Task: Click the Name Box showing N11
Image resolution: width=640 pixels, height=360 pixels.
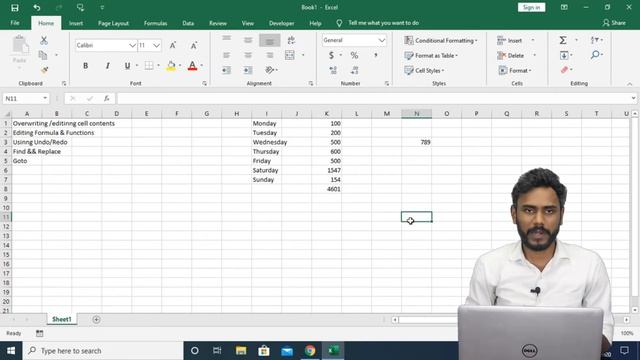Action: pyautogui.click(x=26, y=98)
